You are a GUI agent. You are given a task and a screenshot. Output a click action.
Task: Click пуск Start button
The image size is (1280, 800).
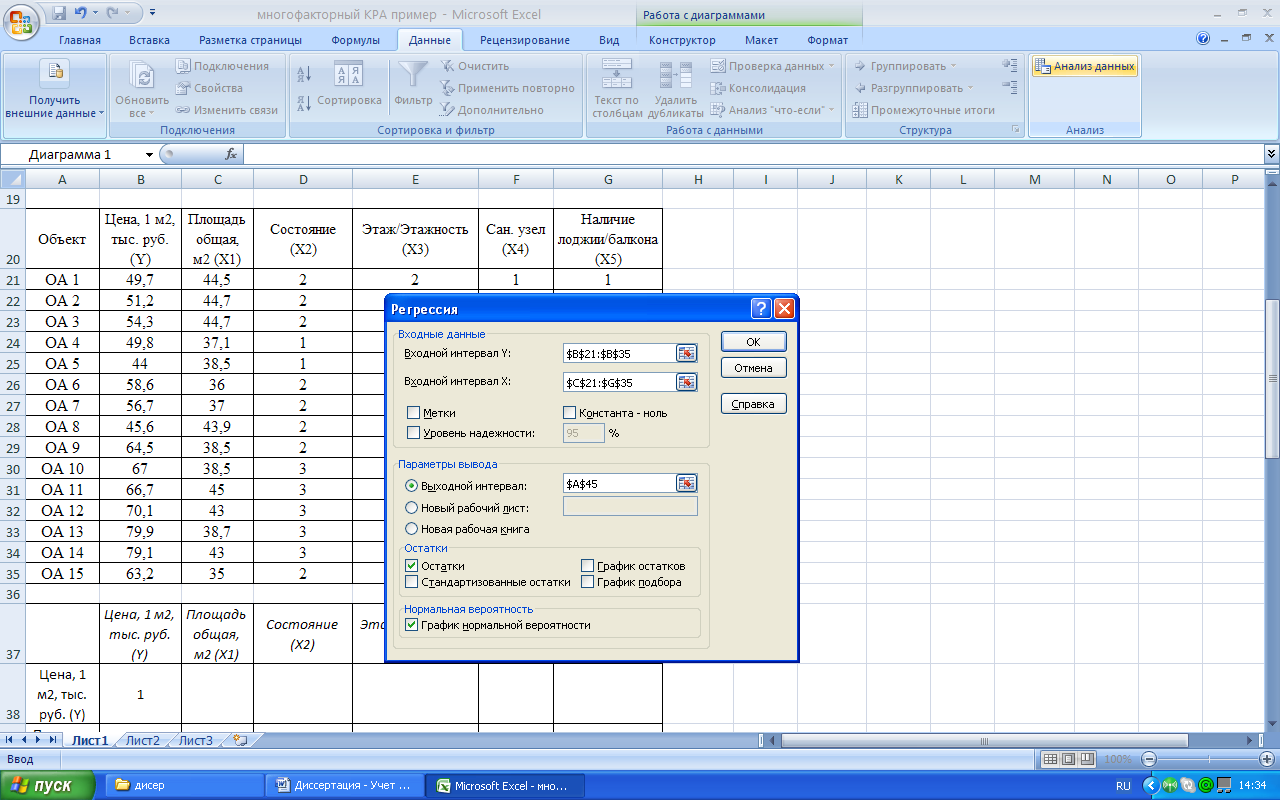point(48,785)
